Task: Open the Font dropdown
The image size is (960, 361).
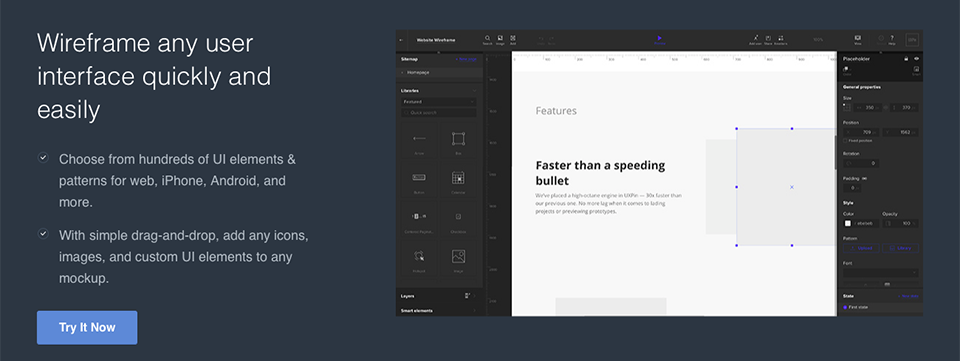Action: [881, 272]
